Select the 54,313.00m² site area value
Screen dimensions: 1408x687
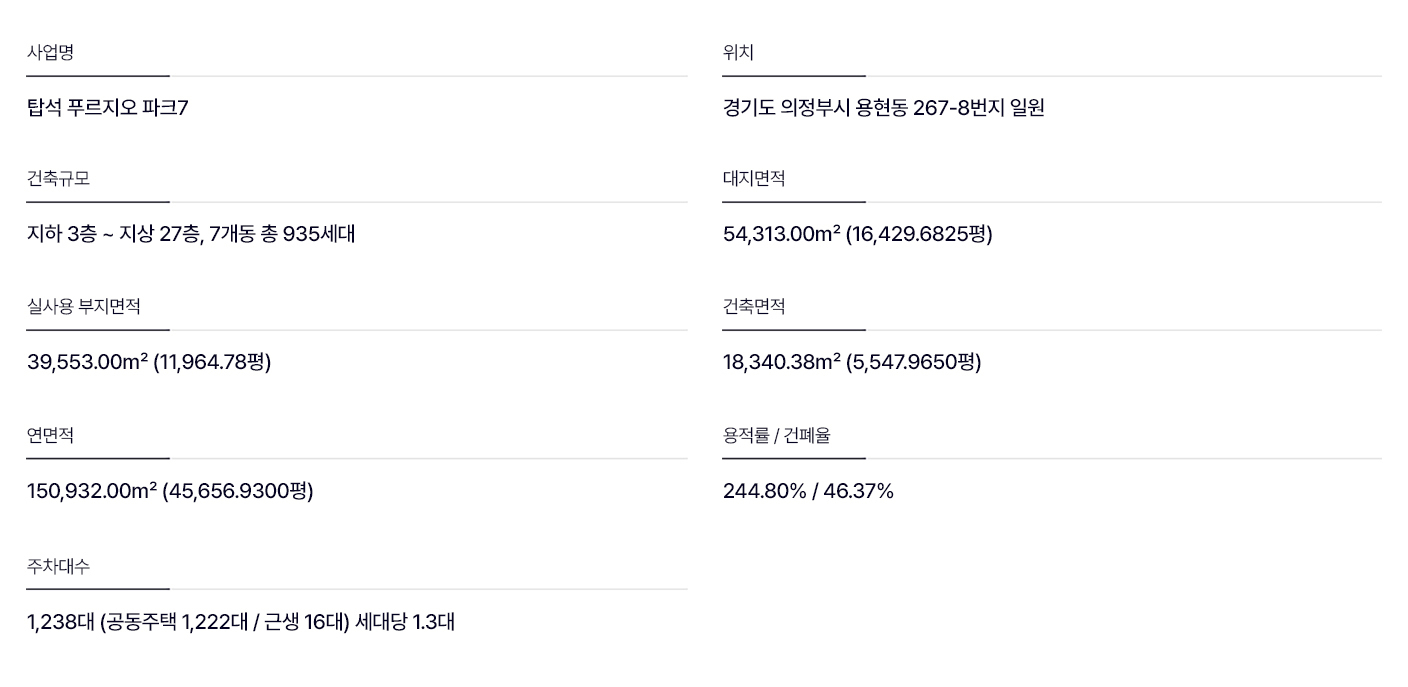tap(781, 234)
